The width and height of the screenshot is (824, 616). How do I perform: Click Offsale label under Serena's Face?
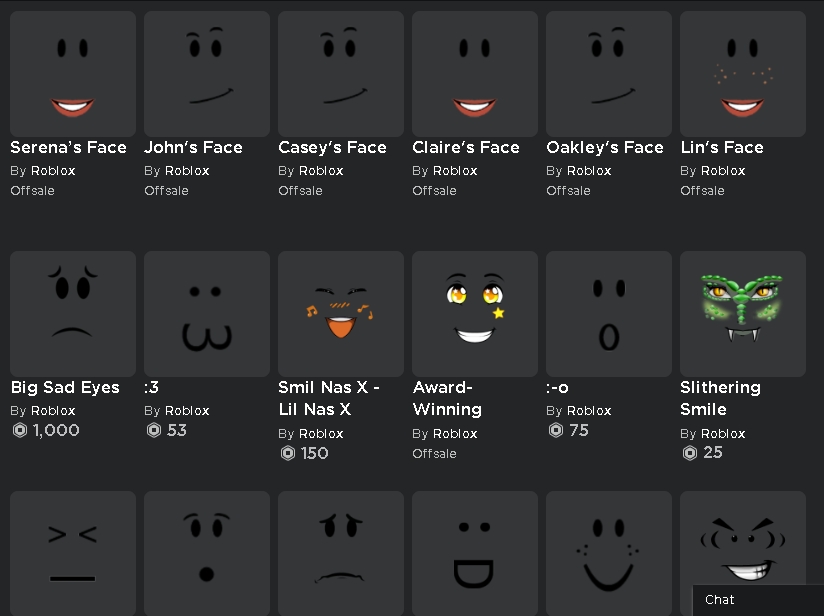(33, 191)
